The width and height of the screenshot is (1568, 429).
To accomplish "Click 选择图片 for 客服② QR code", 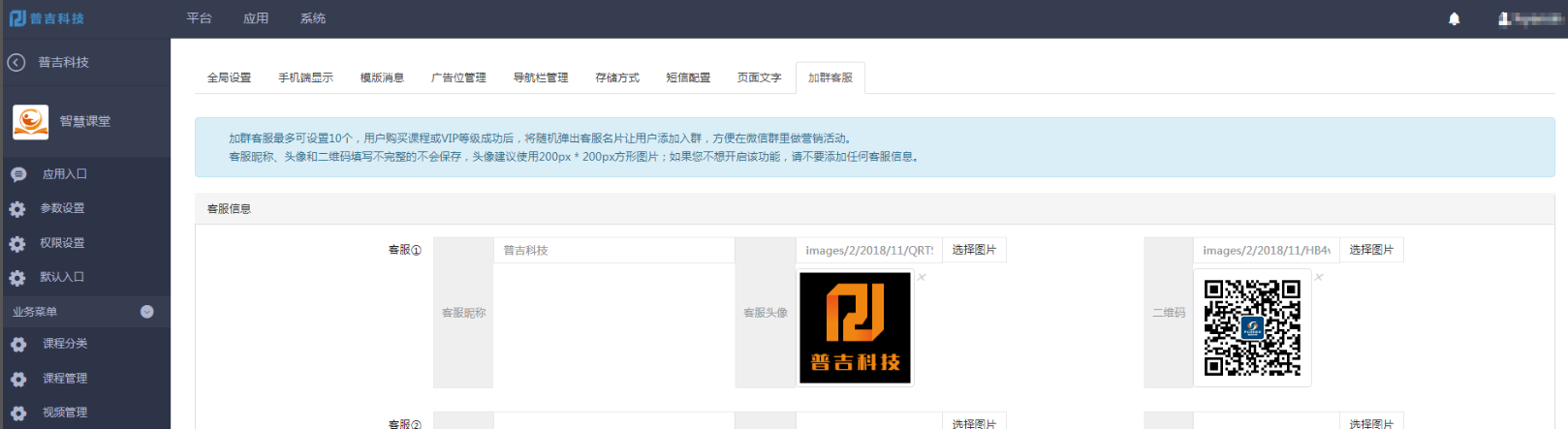I will [x=1371, y=422].
